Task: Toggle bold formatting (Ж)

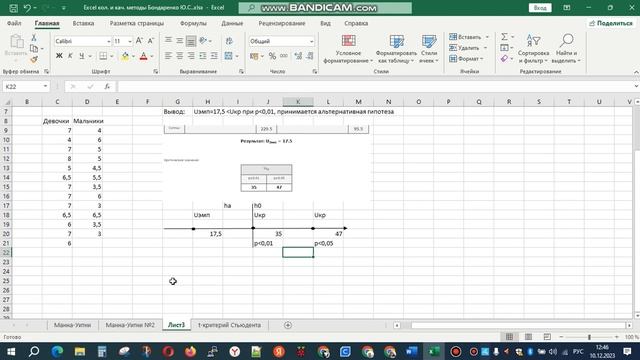Action: tap(59, 56)
